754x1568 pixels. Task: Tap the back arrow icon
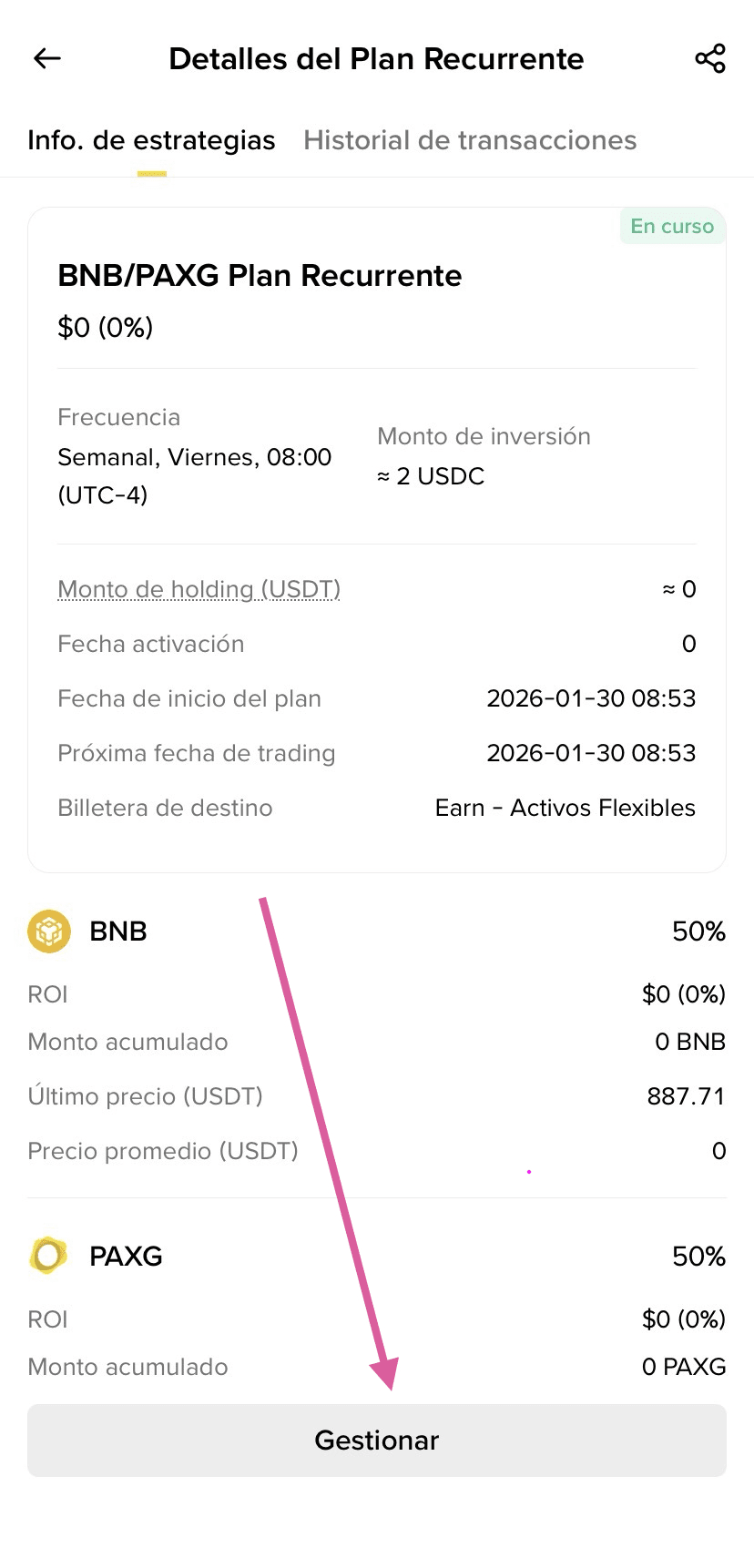click(46, 58)
